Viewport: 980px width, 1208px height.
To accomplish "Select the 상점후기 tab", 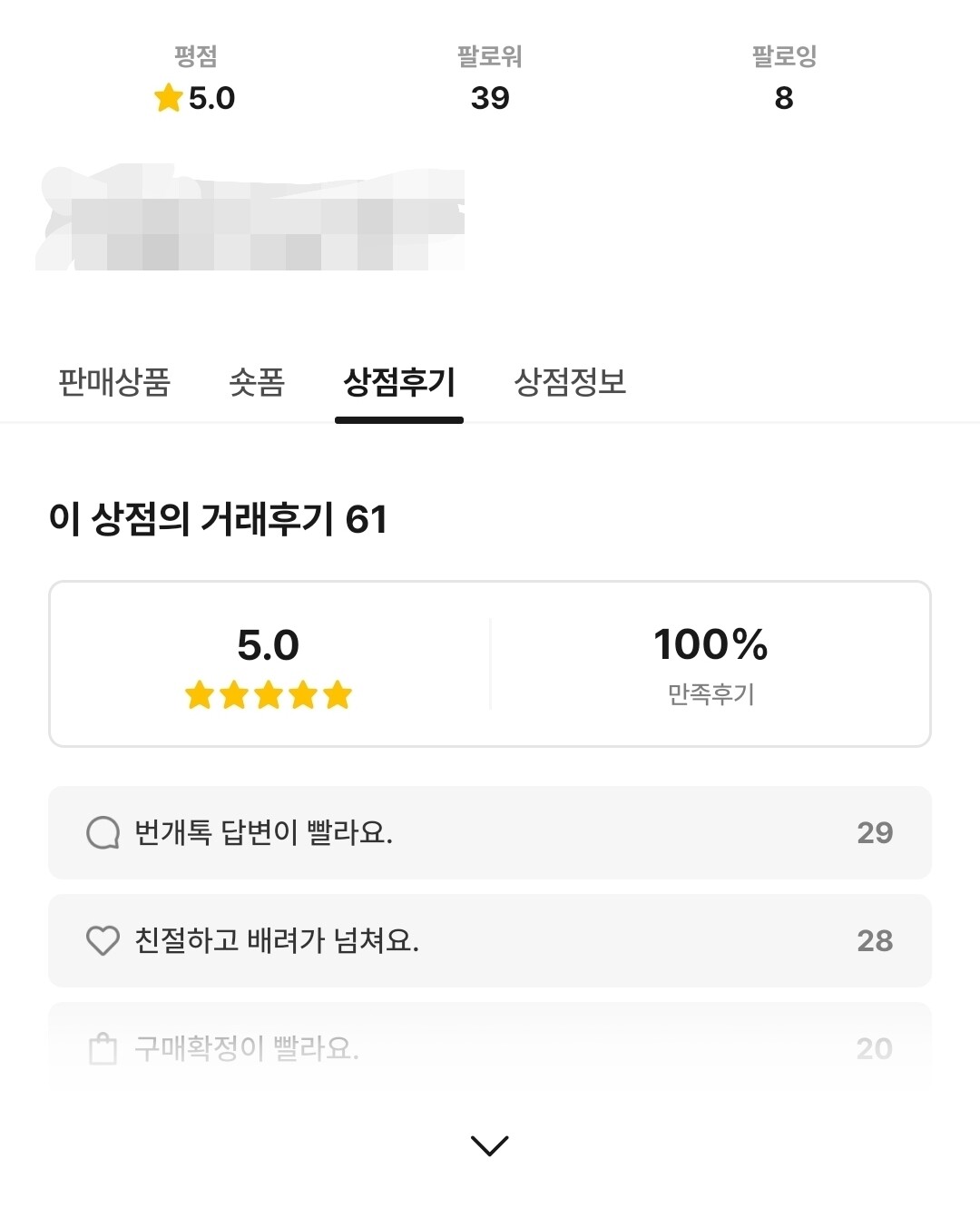I will tap(399, 382).
